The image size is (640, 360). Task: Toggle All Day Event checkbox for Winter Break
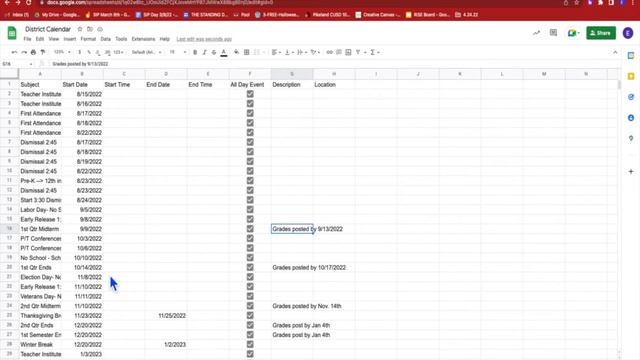250,344
